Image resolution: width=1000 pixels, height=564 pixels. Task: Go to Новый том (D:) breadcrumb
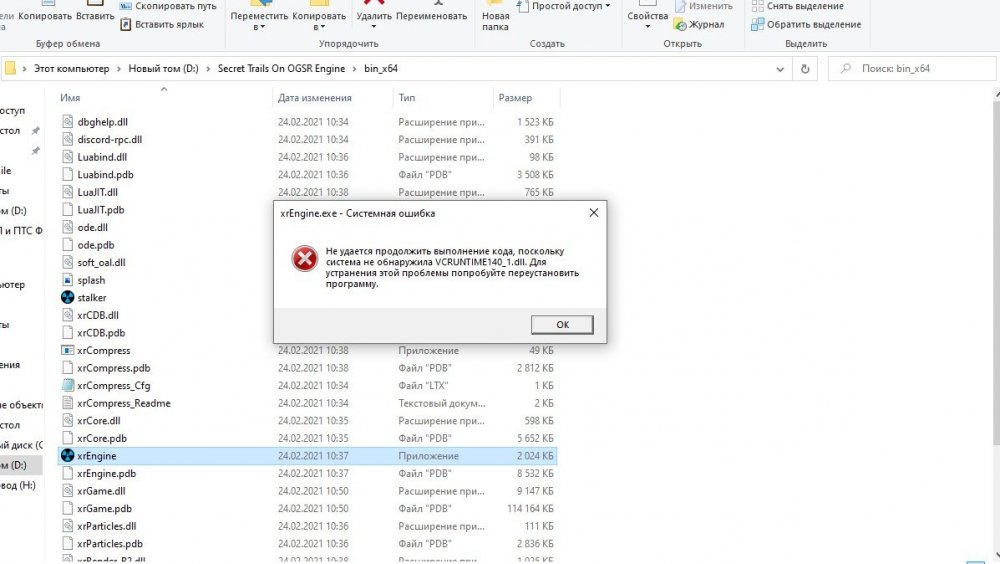[163, 69]
